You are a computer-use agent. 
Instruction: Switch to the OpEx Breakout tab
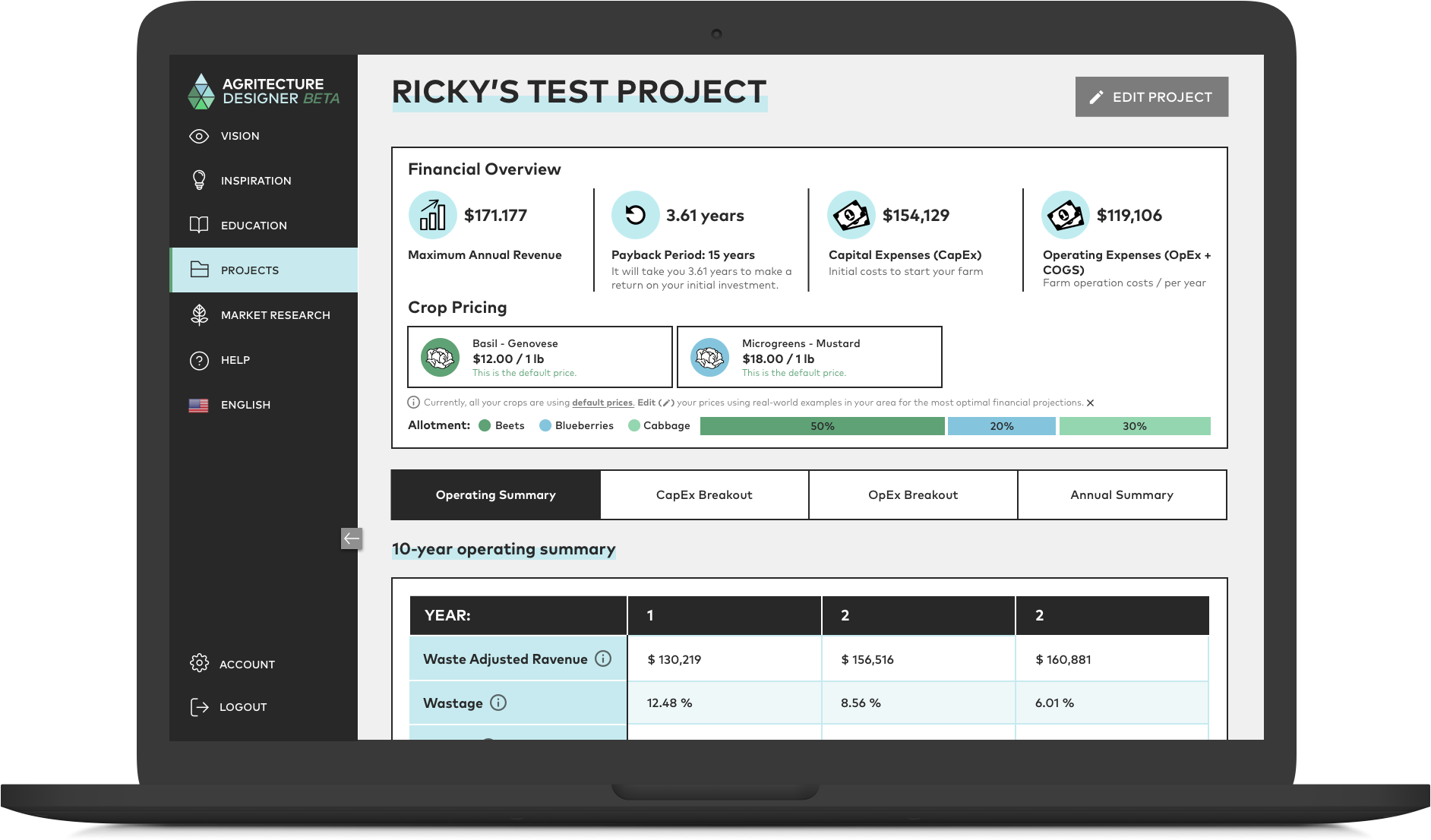pyautogui.click(x=913, y=494)
